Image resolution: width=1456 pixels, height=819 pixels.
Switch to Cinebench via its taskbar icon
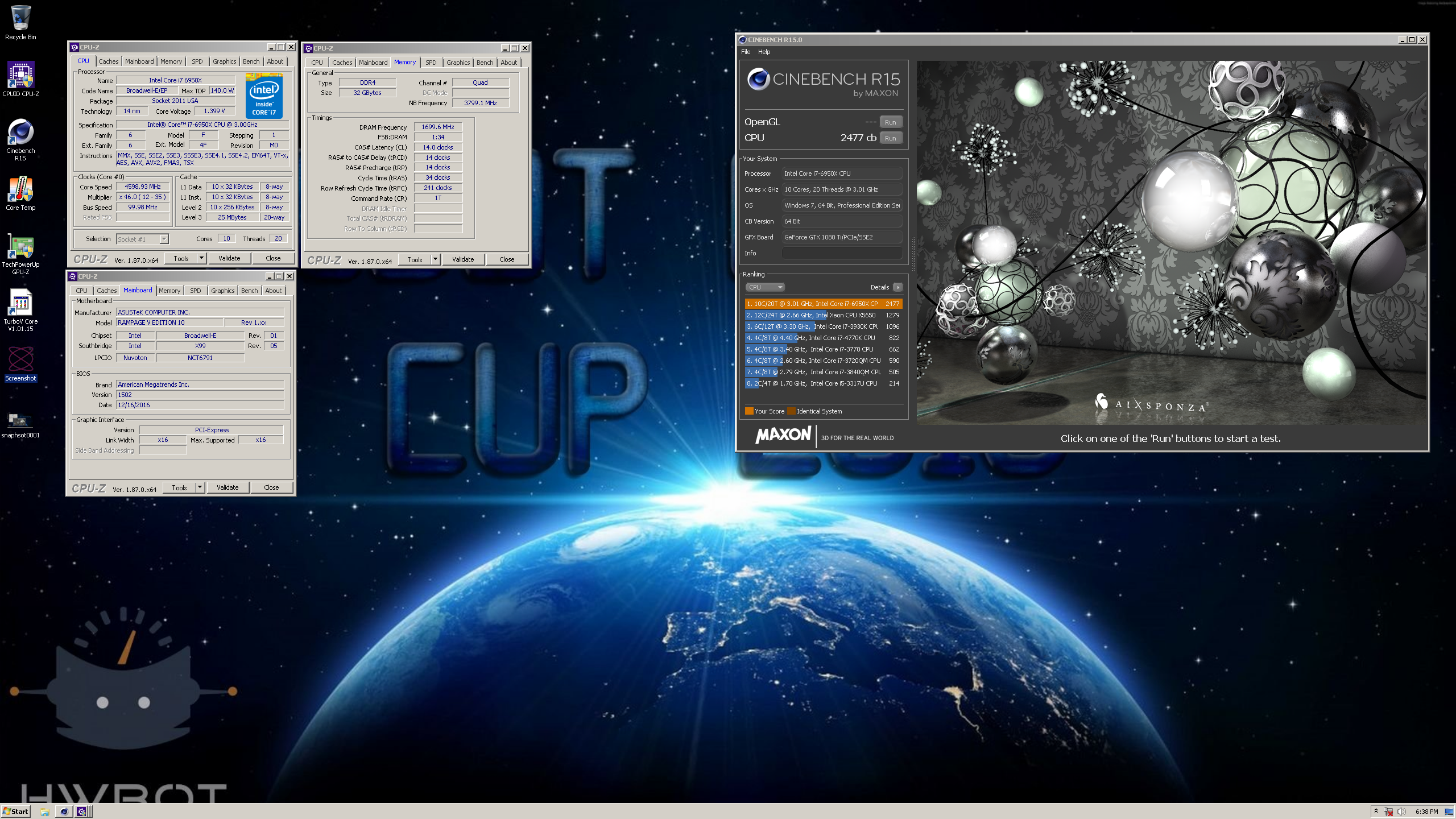[x=64, y=812]
